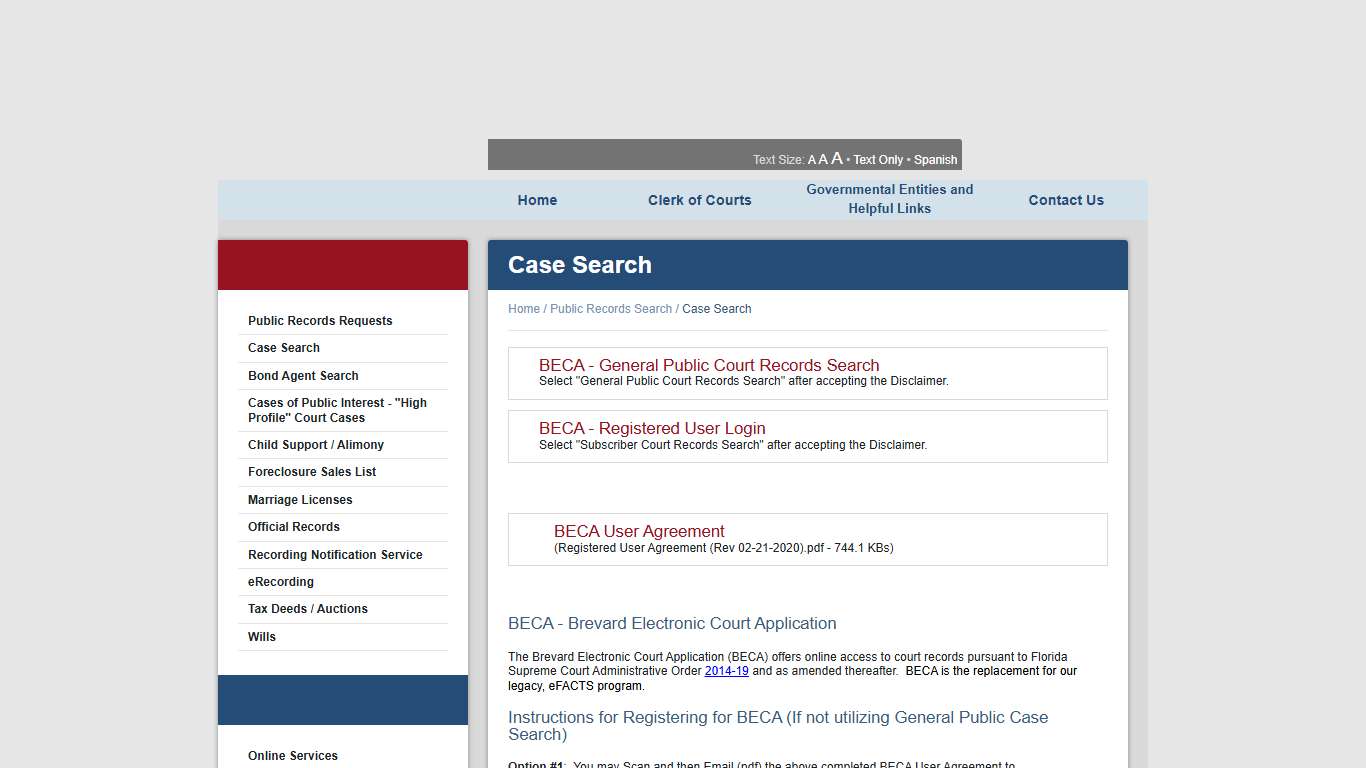Open Administrative Order 2014-19 link
1366x768 pixels.
pos(726,671)
